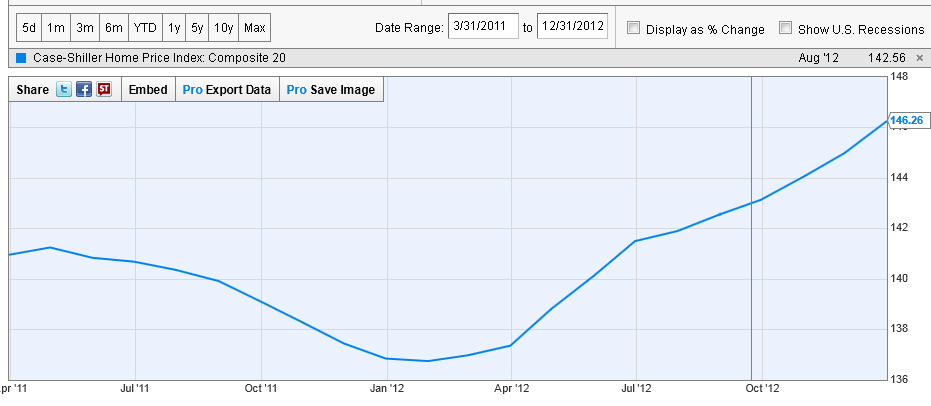
Task: Click the 144 y-axis label
Action: 900,177
